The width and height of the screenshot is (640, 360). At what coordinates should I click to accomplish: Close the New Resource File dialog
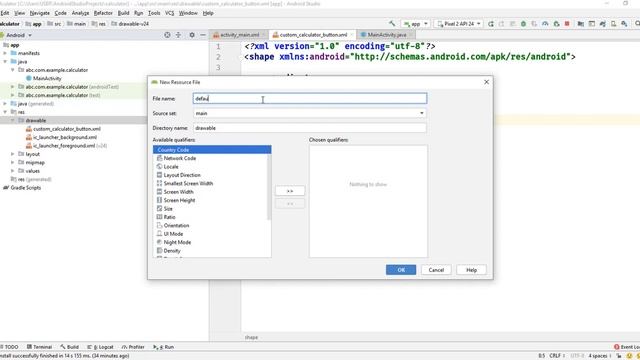click(486, 82)
